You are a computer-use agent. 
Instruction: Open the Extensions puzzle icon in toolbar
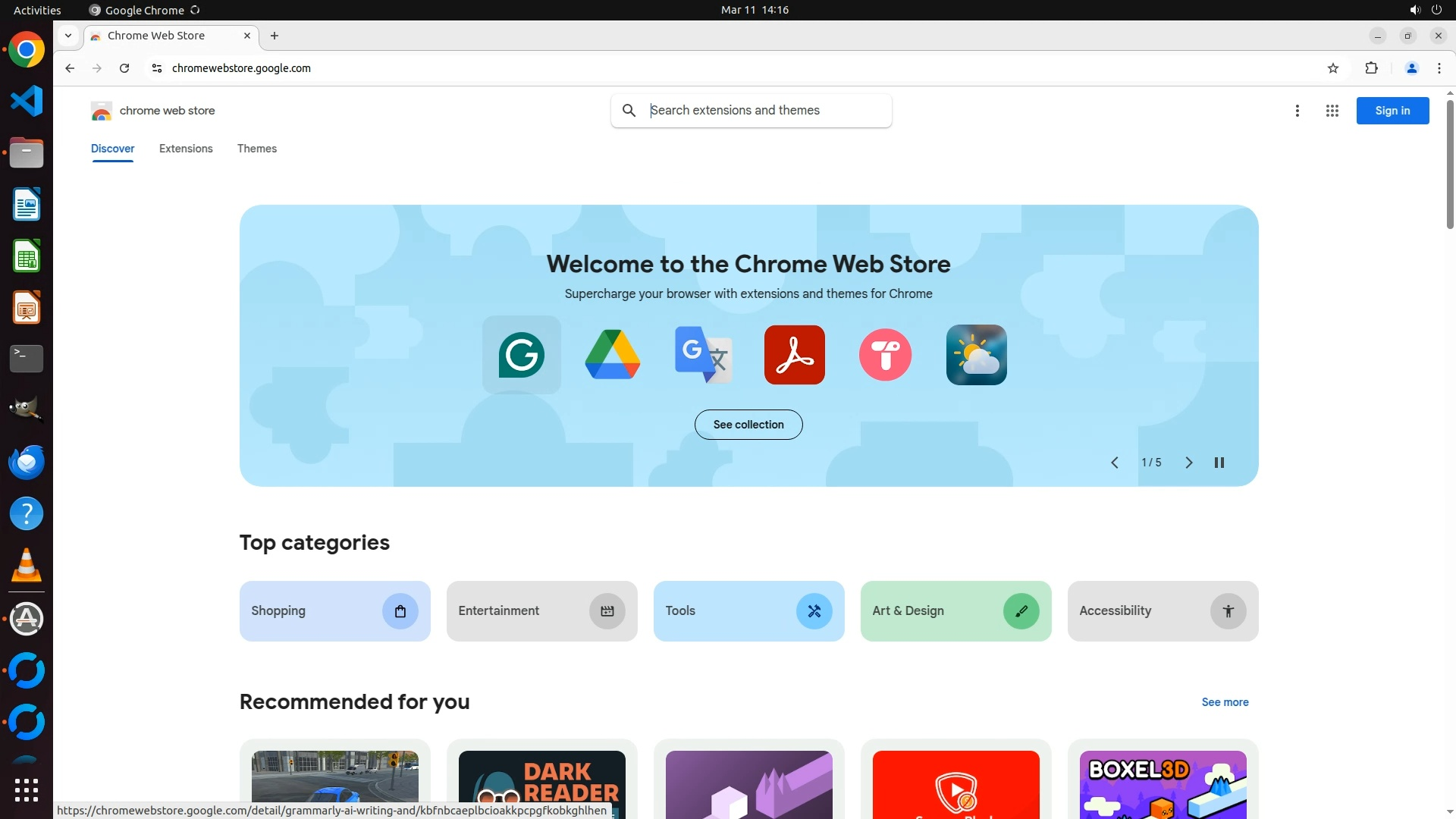click(x=1371, y=68)
